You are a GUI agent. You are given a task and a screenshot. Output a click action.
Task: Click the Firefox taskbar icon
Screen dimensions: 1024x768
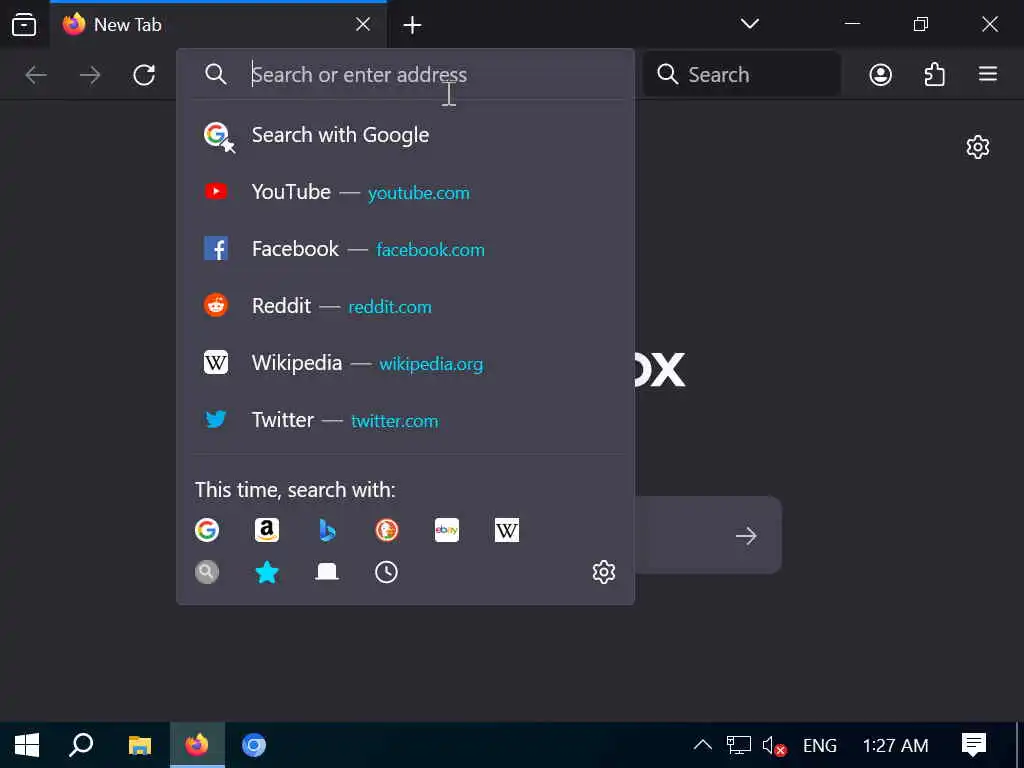click(197, 745)
